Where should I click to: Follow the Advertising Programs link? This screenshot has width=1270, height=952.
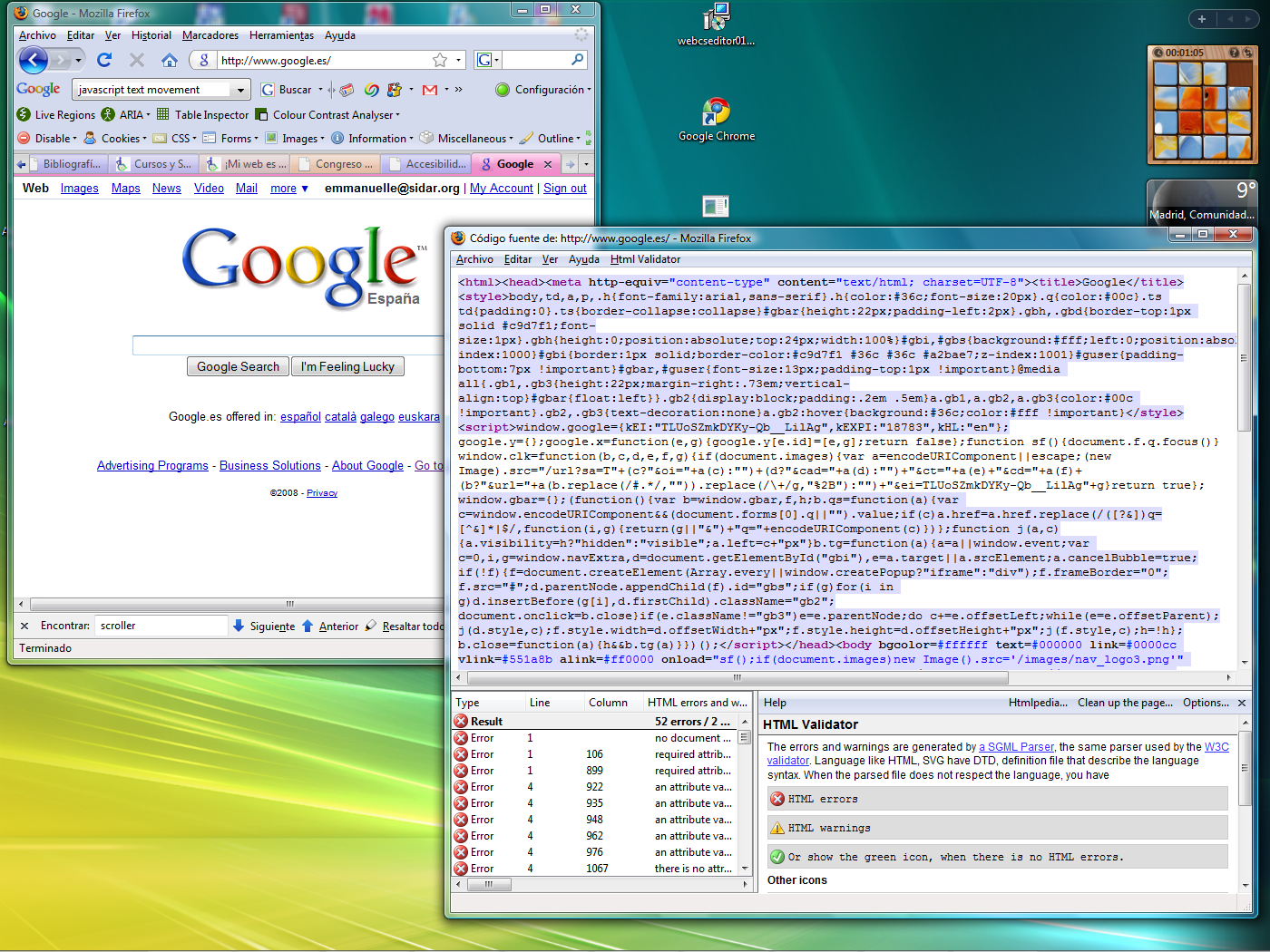[152, 465]
